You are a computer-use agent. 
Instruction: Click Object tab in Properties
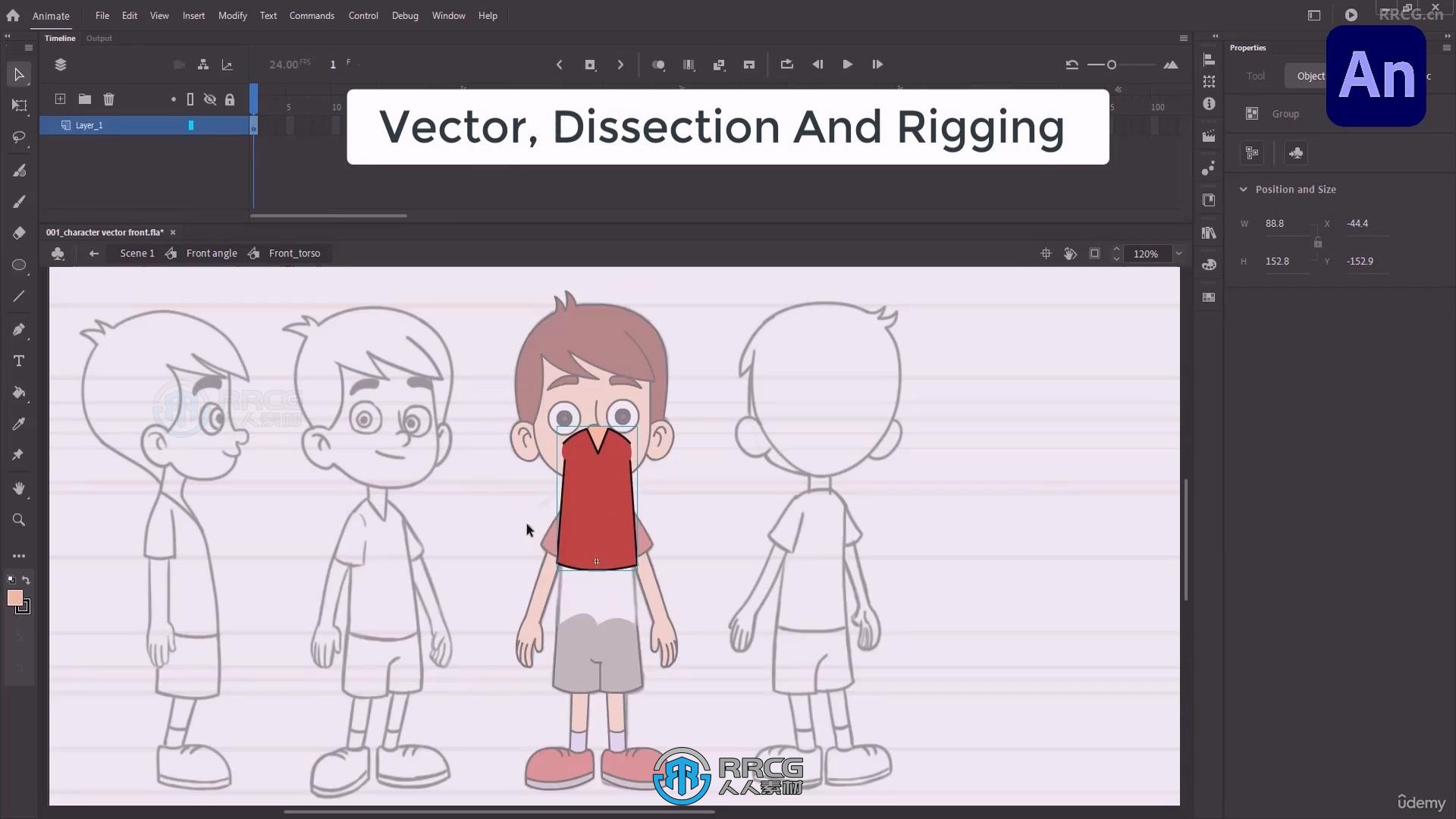pos(1311,75)
